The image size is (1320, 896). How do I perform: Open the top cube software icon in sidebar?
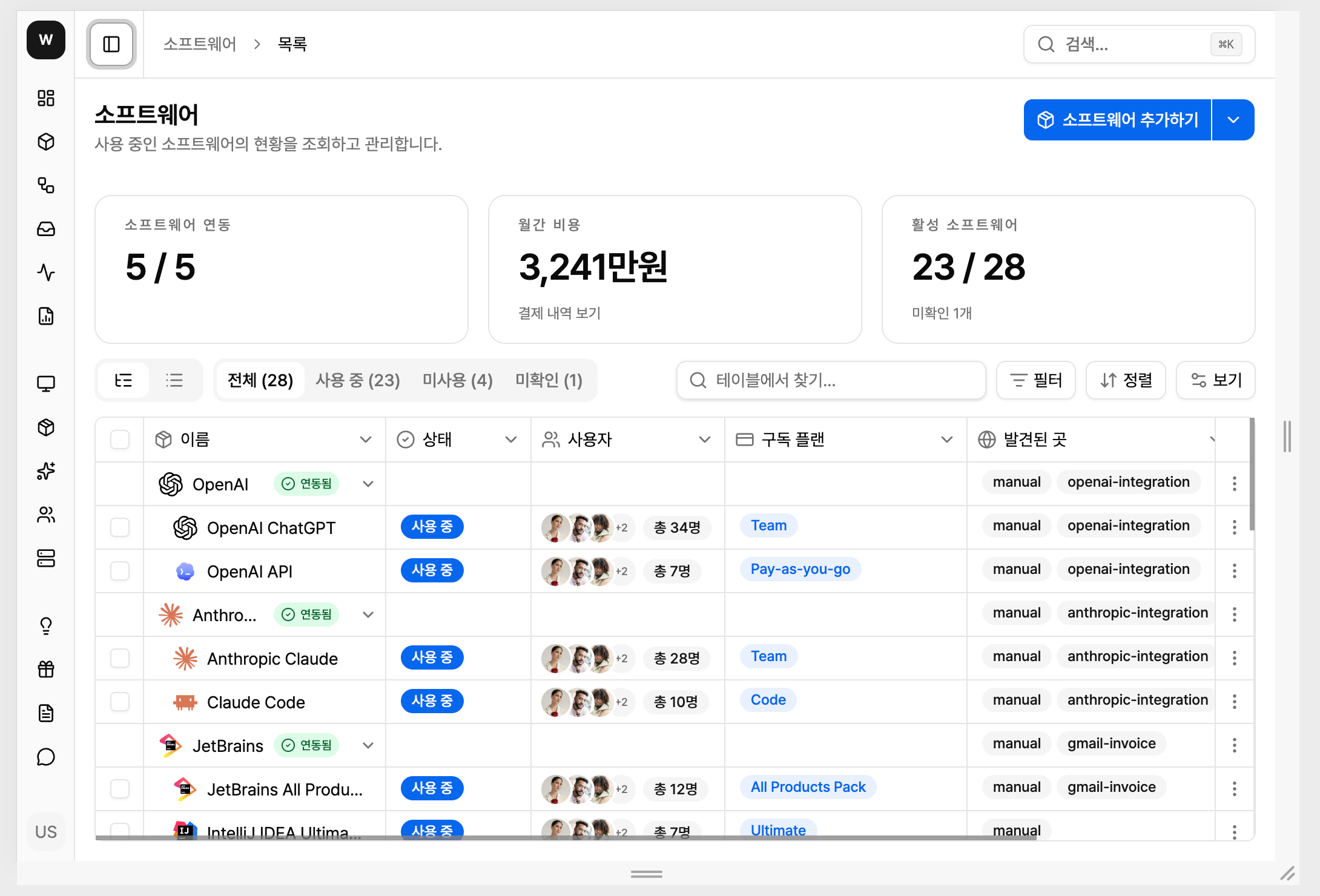pos(46,142)
